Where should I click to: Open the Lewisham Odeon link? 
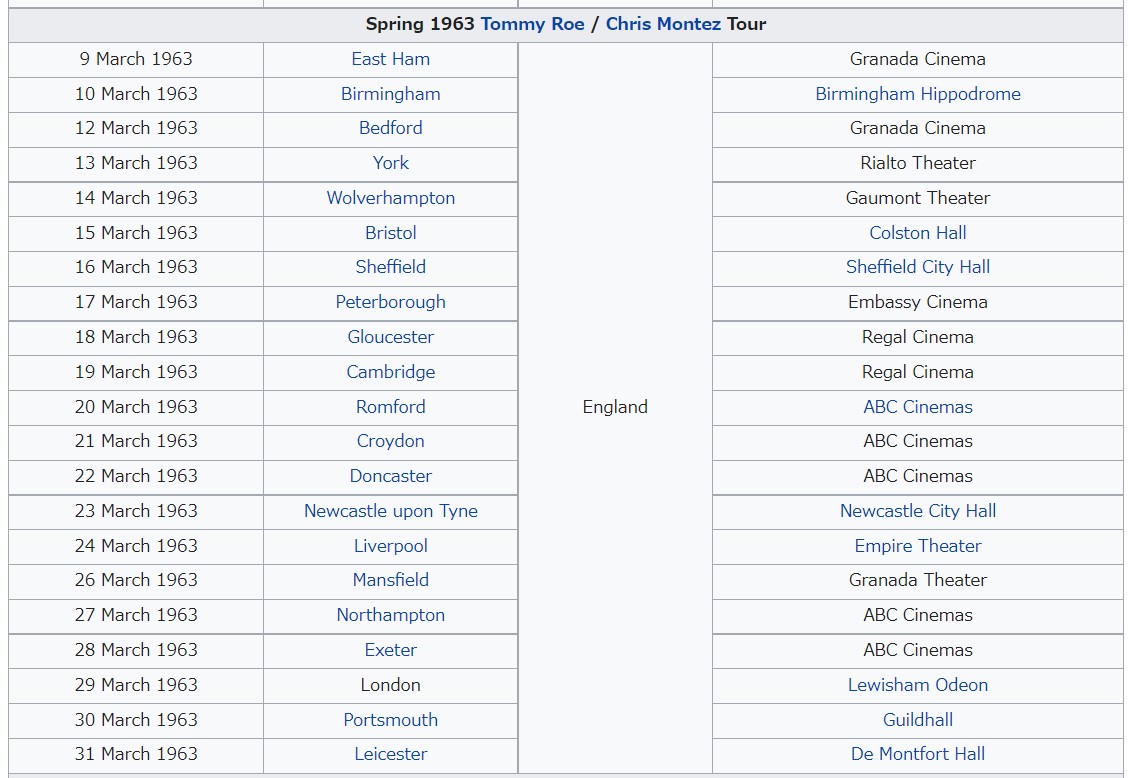point(918,685)
